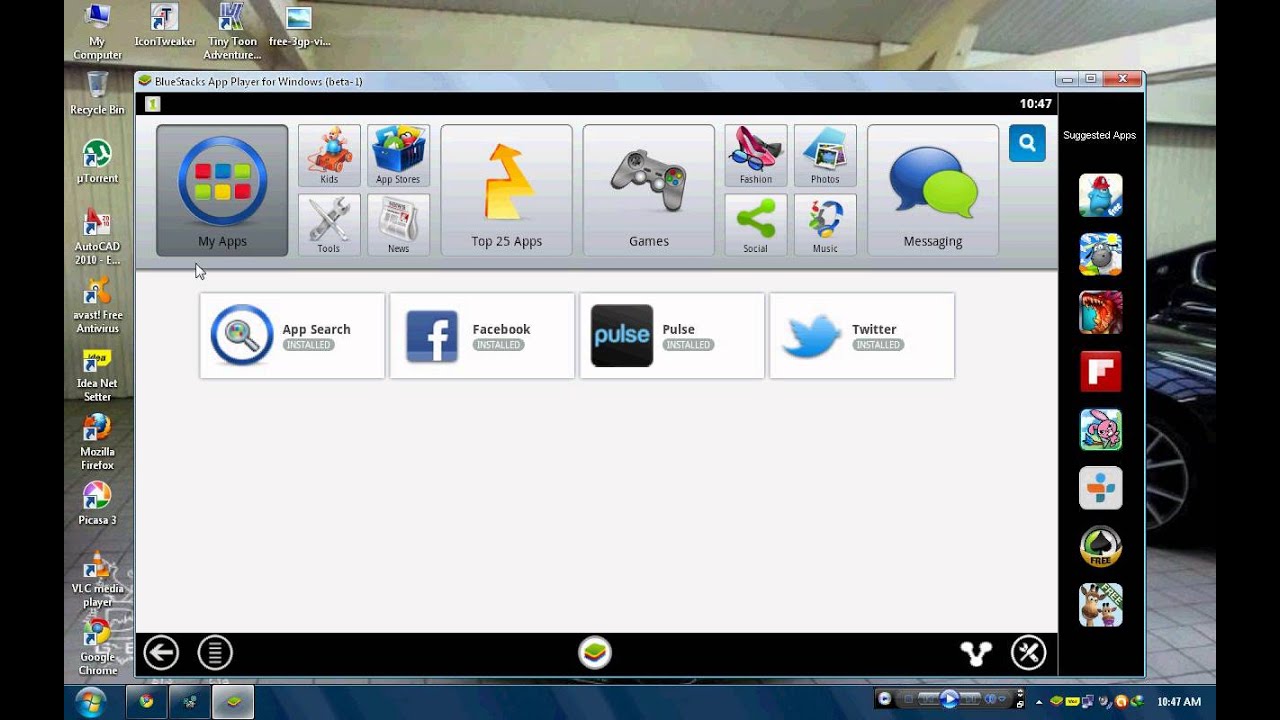Select the AutoCAD 2010 desktop shortcut
The width and height of the screenshot is (1280, 720).
click(97, 236)
